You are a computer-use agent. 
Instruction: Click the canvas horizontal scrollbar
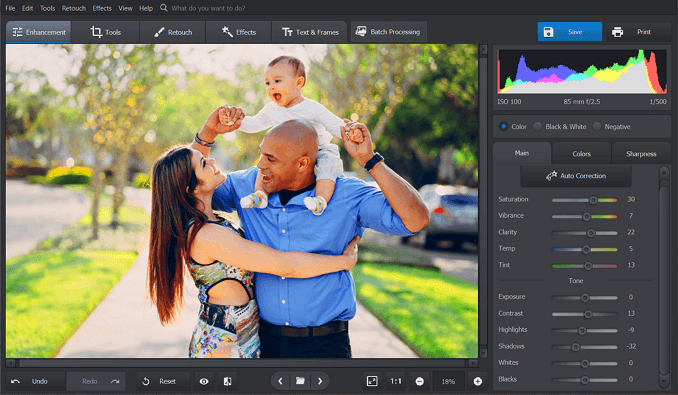click(x=242, y=363)
